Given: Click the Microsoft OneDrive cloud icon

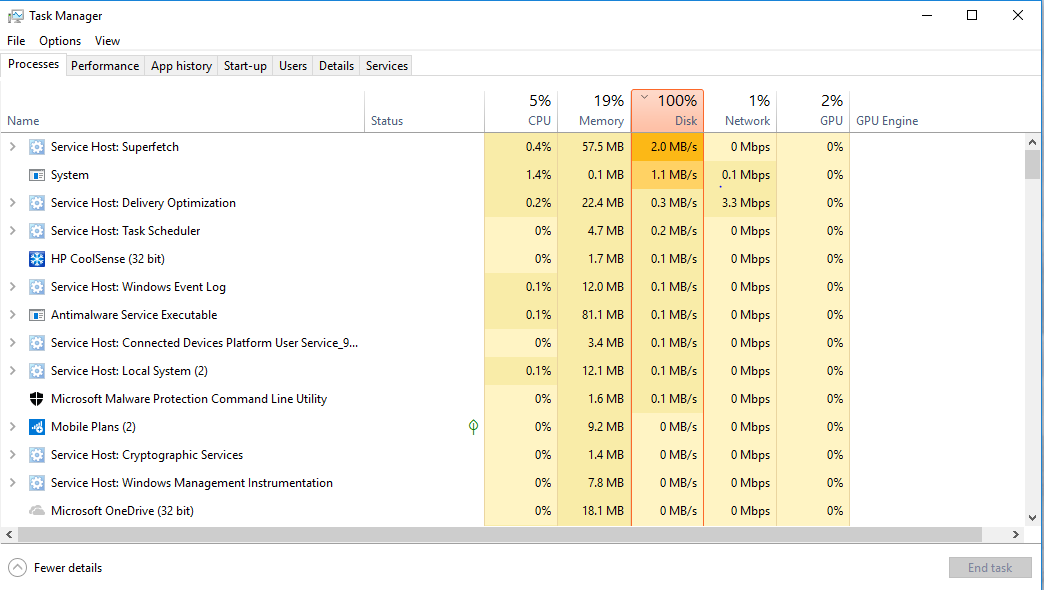Looking at the screenshot, I should (x=37, y=511).
